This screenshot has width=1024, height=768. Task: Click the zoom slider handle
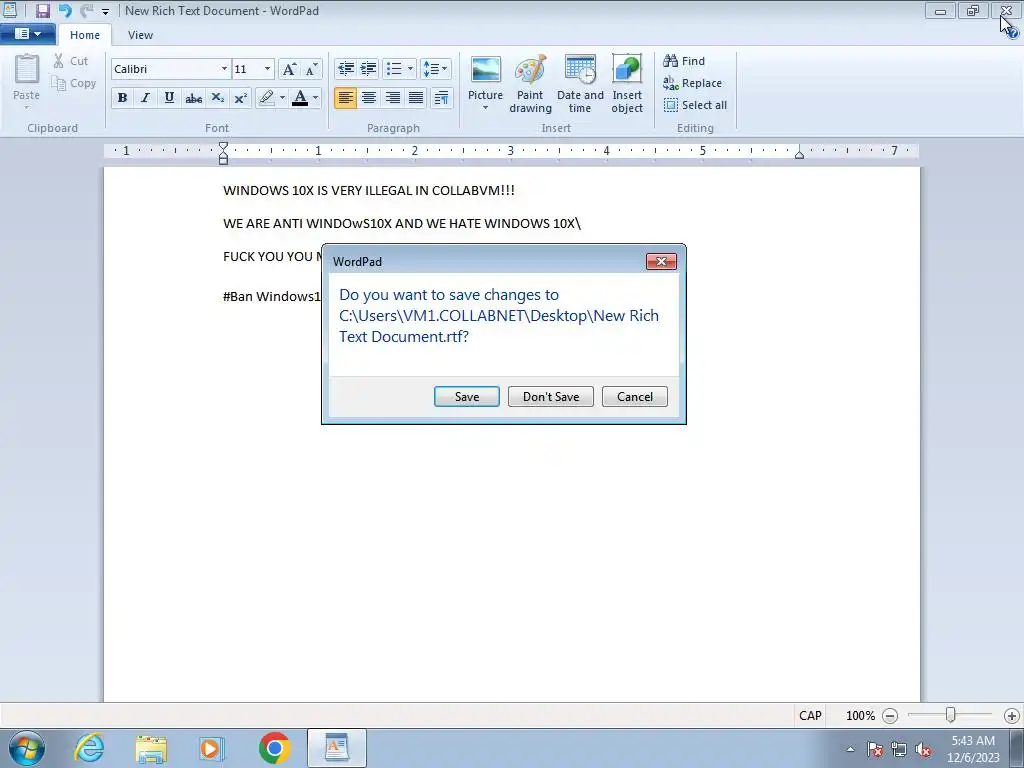click(x=951, y=715)
